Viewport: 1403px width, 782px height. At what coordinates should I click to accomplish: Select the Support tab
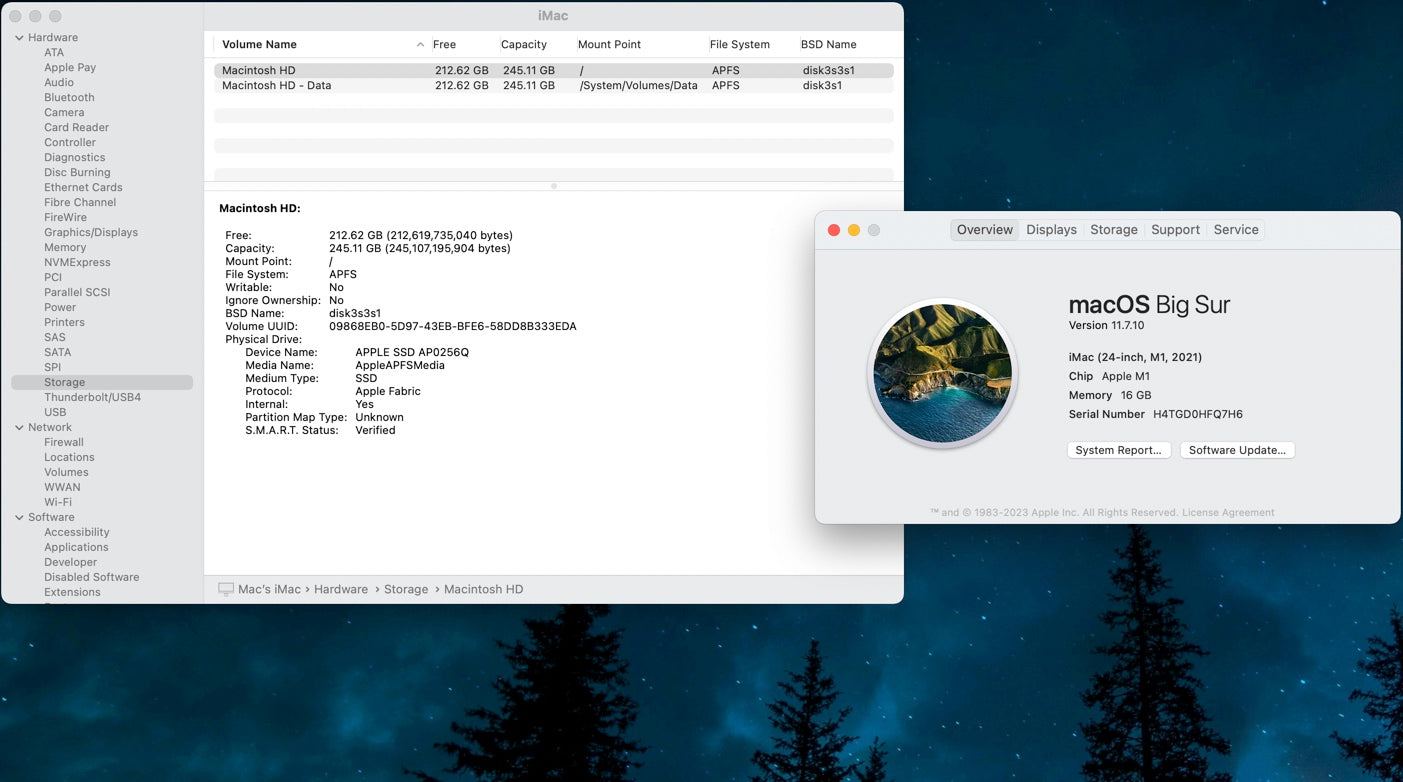(1175, 230)
